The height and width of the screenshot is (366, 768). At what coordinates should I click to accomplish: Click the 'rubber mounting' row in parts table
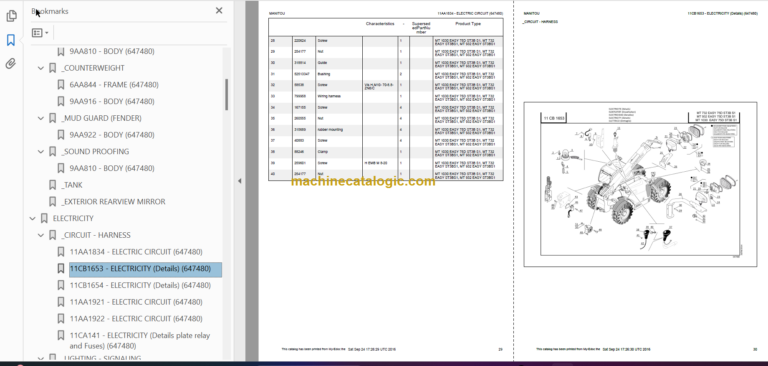[385, 130]
